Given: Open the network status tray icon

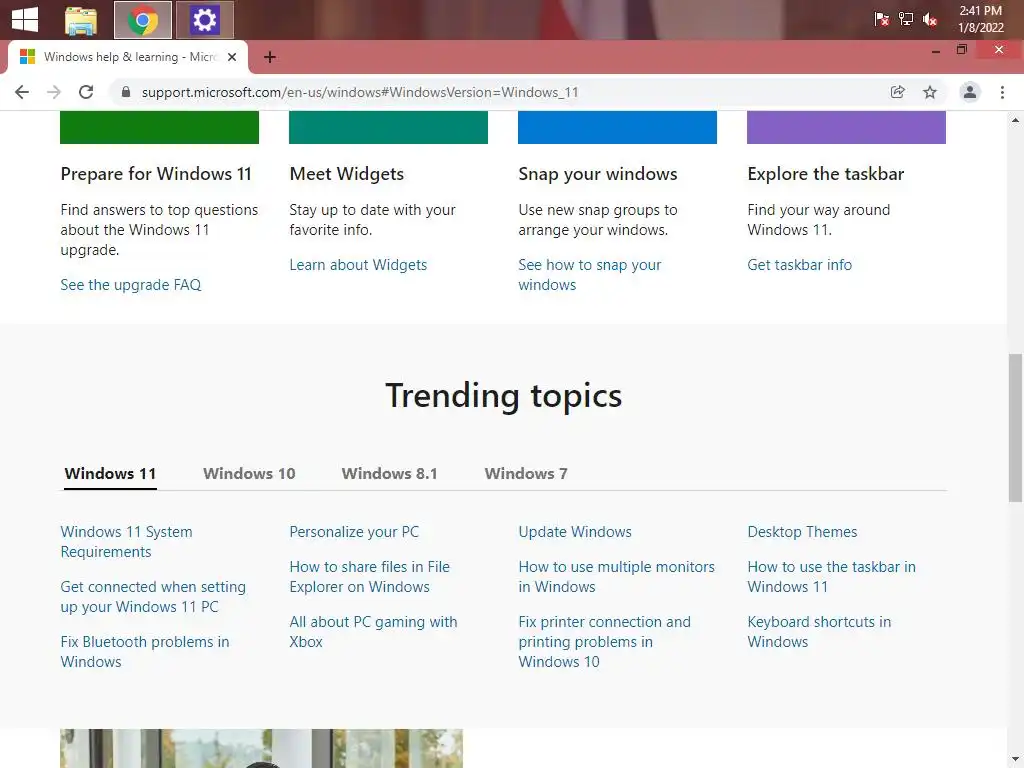Looking at the screenshot, I should pos(906,20).
